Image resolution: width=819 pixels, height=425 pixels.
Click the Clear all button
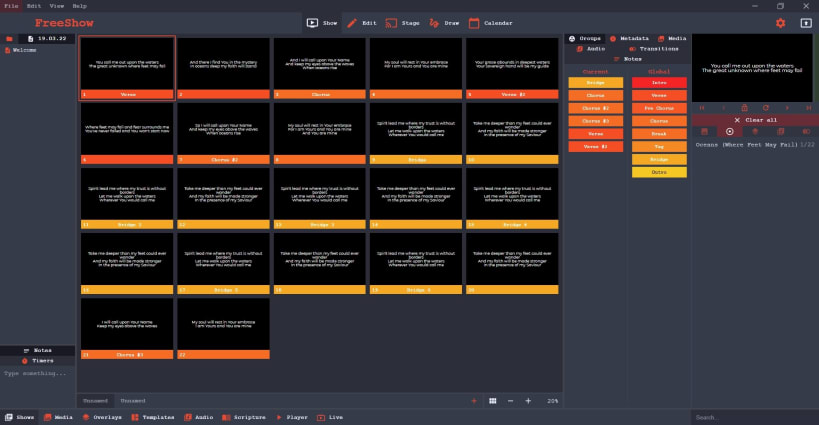pos(755,120)
